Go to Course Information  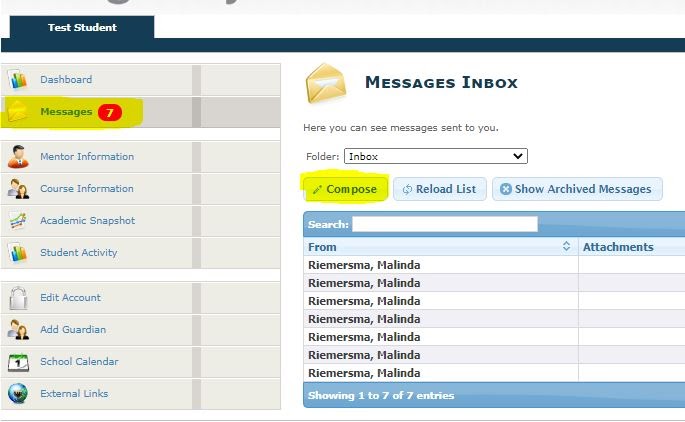87,188
